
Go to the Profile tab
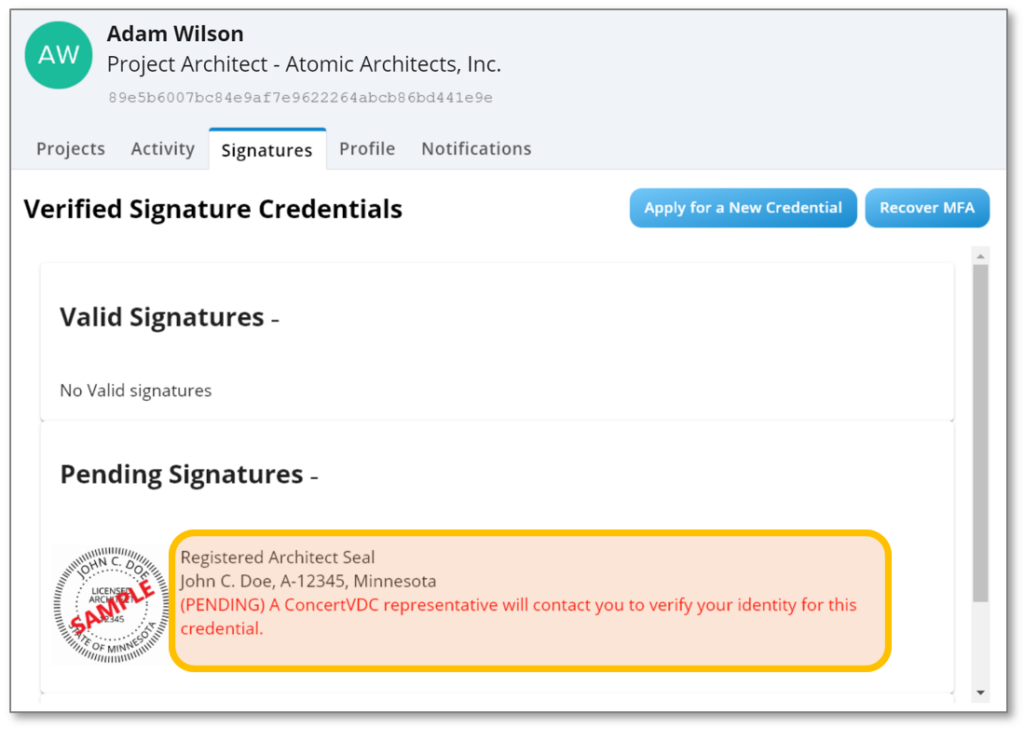tap(367, 149)
